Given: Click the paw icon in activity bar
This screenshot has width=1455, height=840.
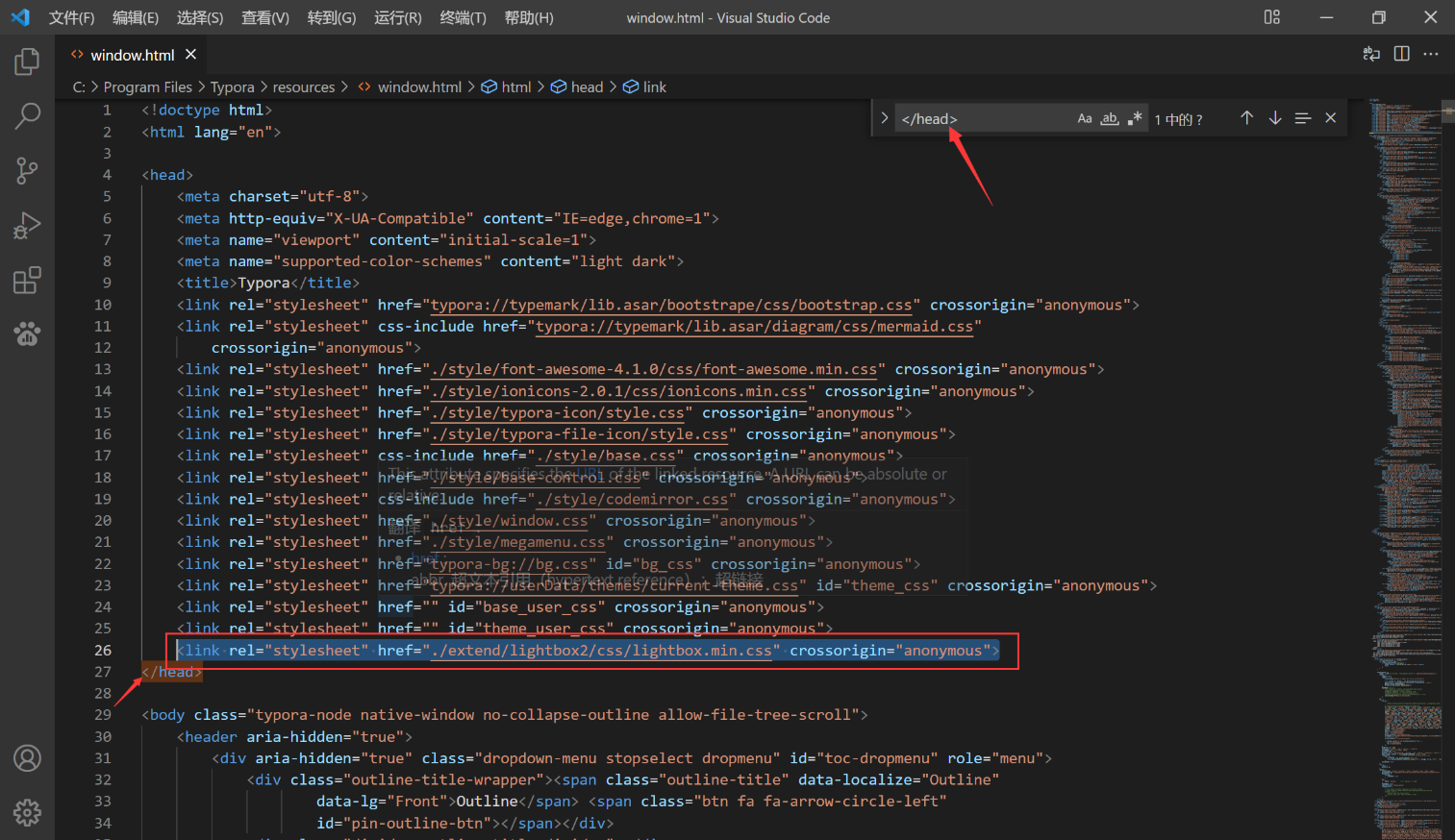Looking at the screenshot, I should [27, 334].
